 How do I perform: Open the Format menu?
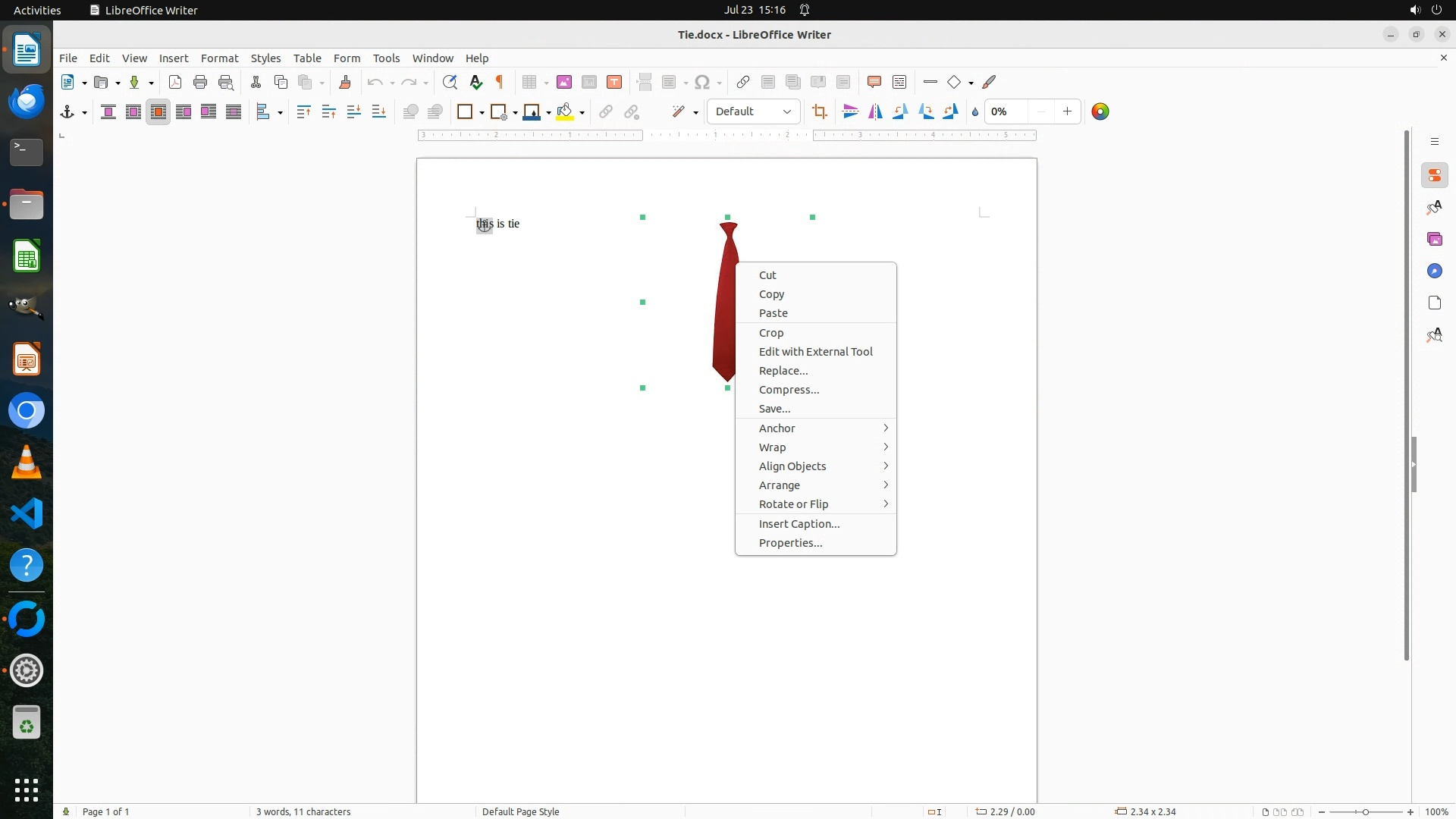219,58
